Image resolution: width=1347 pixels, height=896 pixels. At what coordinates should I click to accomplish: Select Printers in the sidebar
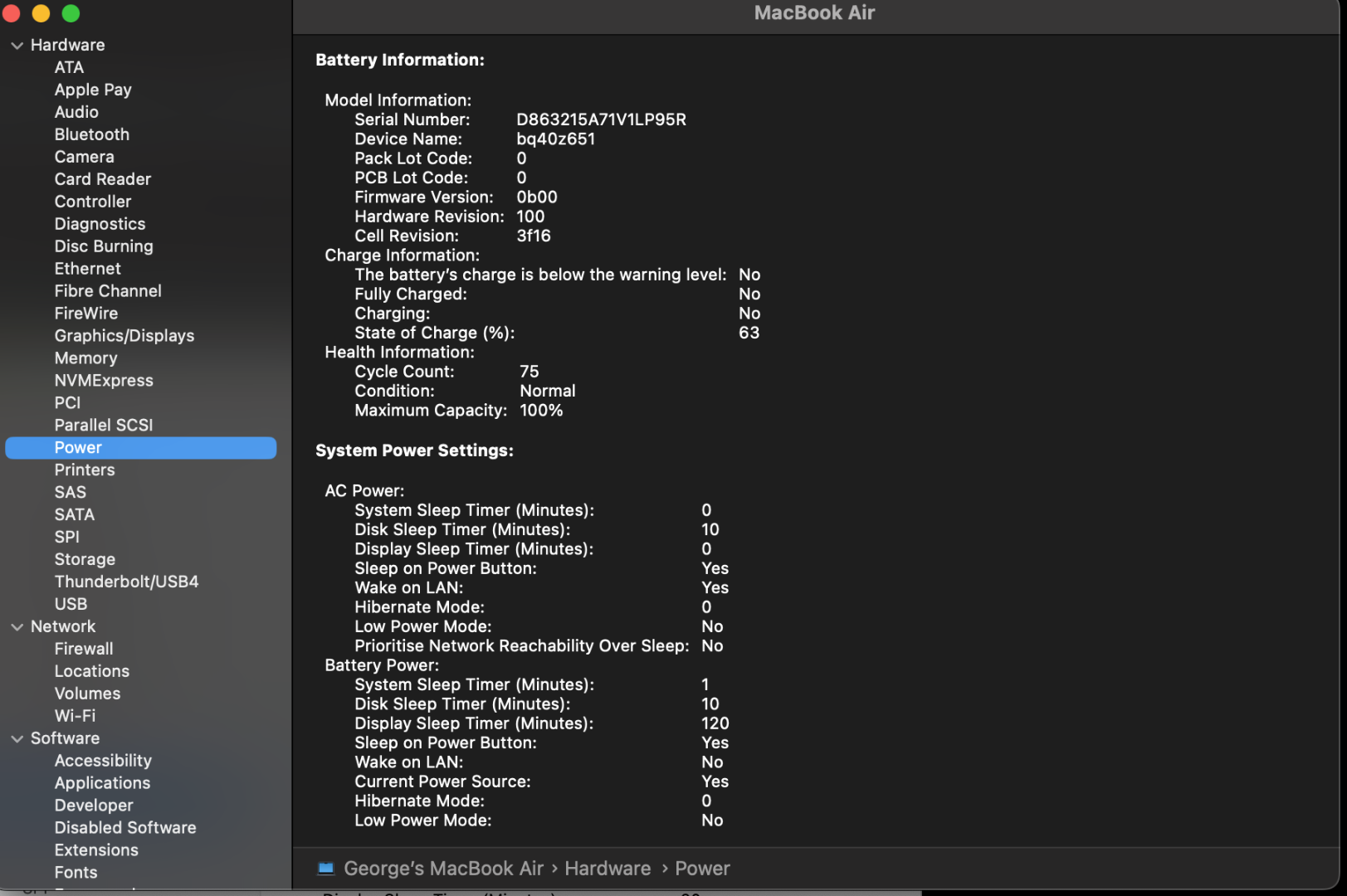coord(85,470)
